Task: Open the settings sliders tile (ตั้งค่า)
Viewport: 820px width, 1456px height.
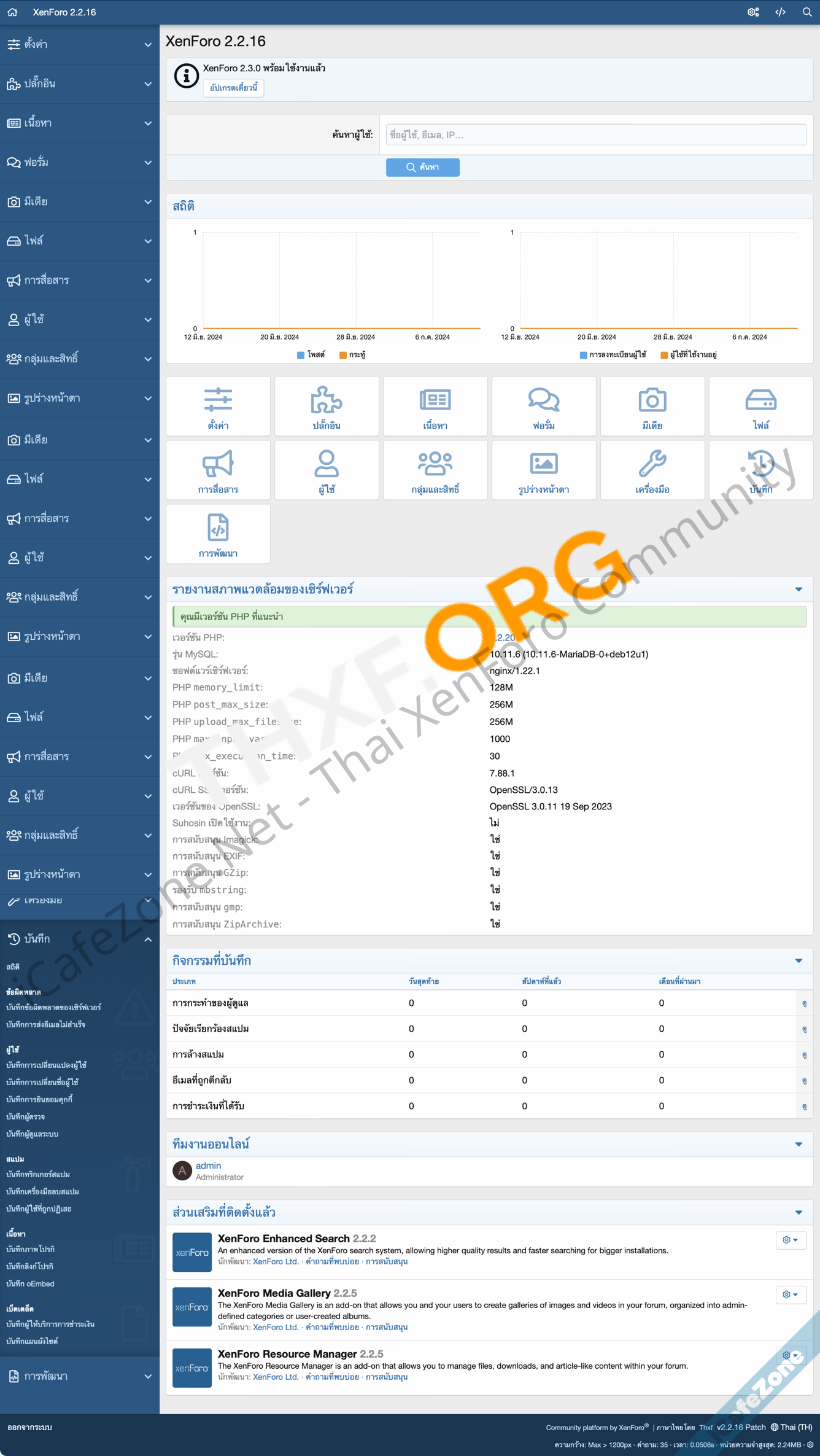Action: pyautogui.click(x=218, y=407)
